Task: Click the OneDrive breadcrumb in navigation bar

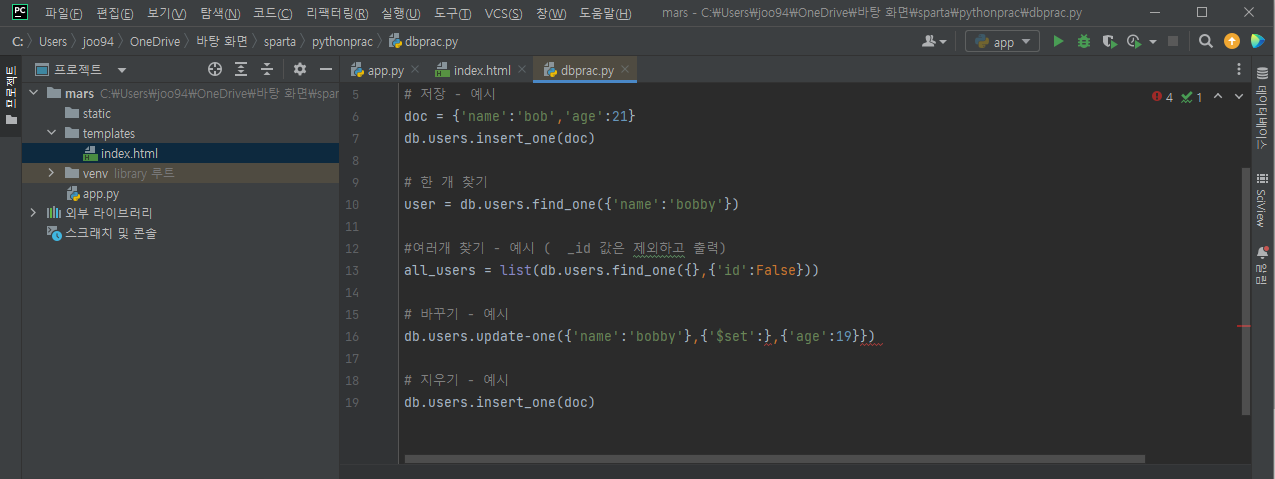Action: point(155,42)
